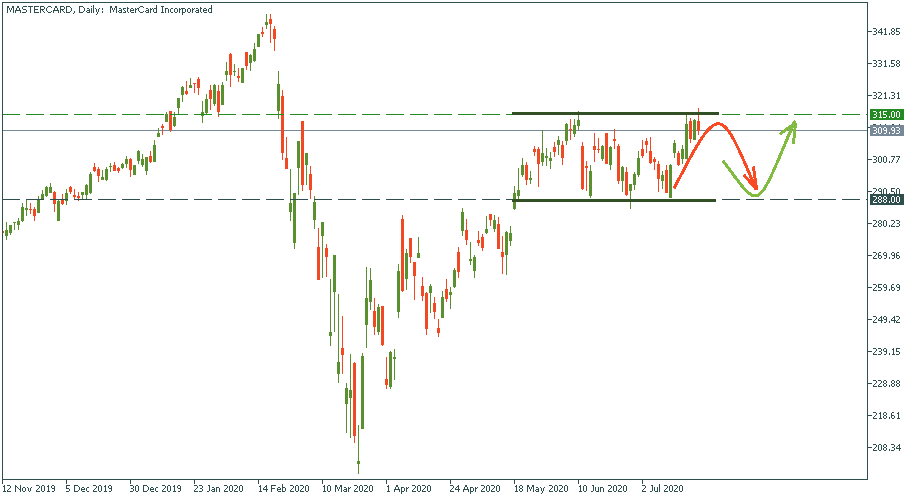Viewport: 915px width, 500px height.
Task: Click the 12 Nov 2019 date label
Action: click(27, 490)
